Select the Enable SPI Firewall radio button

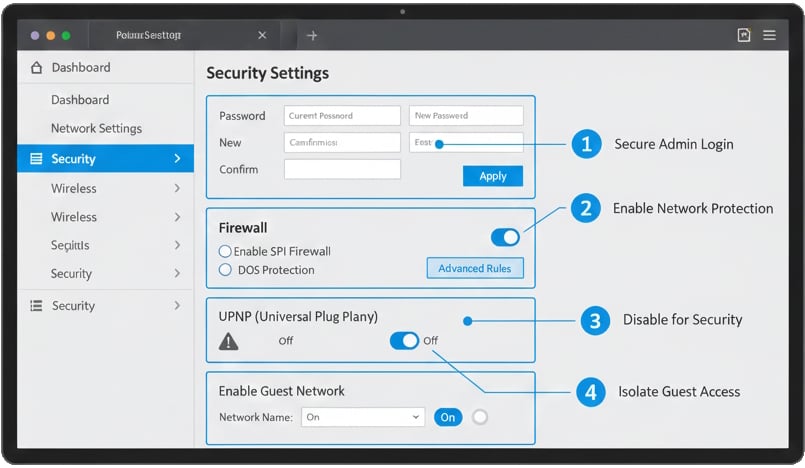pos(225,251)
